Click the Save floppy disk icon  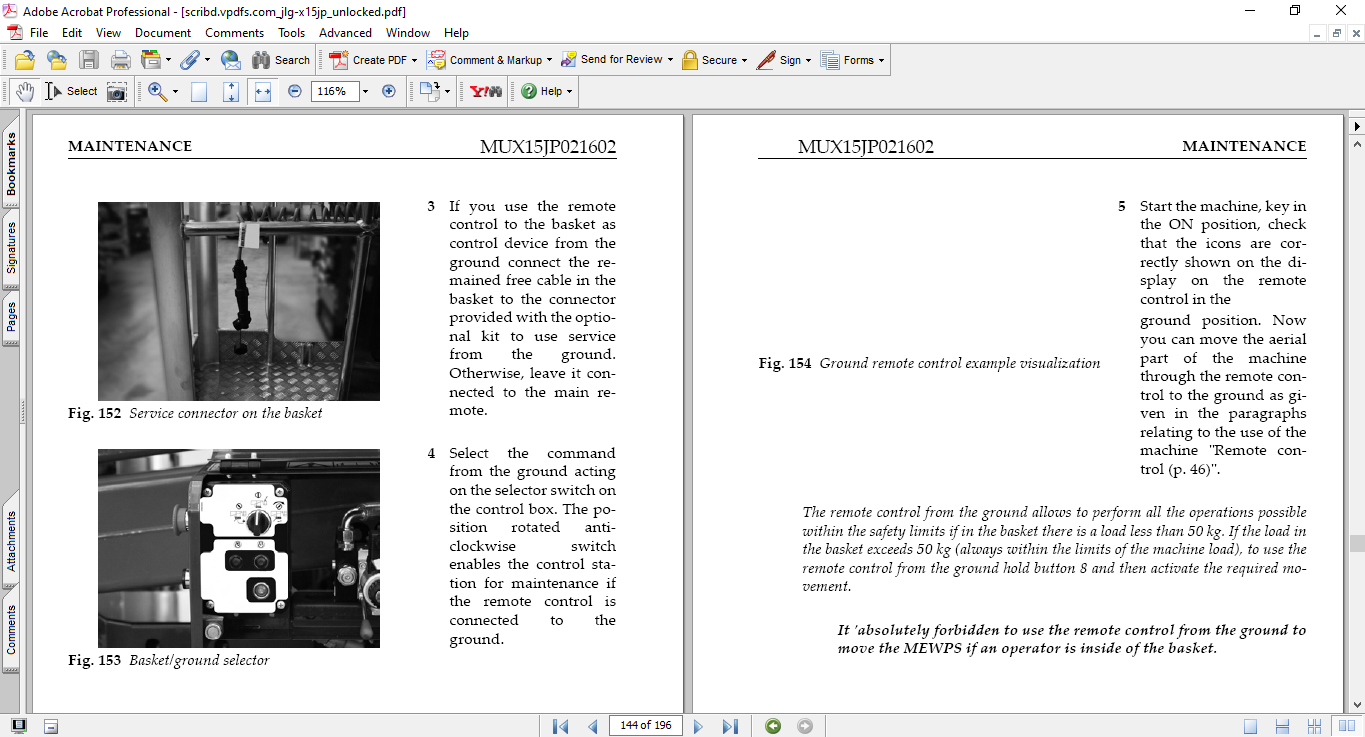[x=89, y=60]
